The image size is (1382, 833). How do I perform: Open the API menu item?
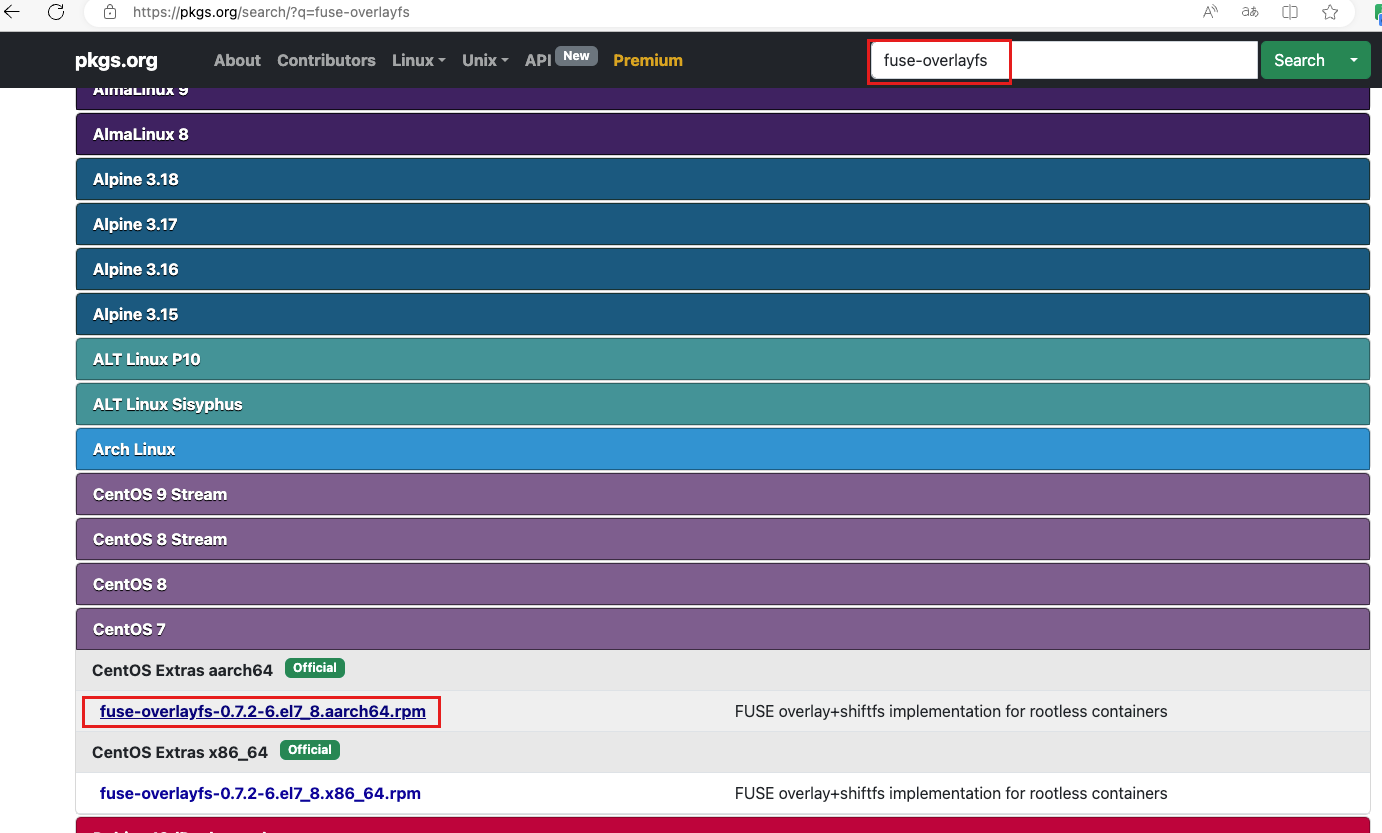(x=538, y=60)
